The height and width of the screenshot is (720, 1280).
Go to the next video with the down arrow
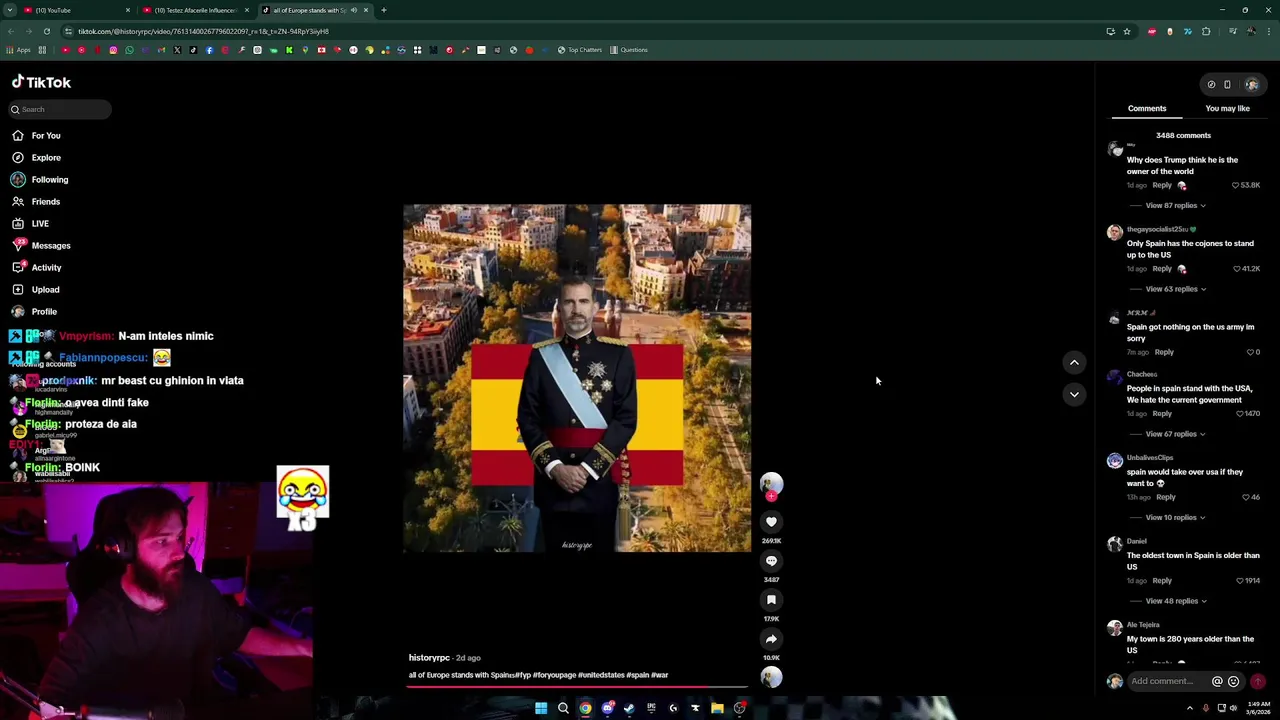pyautogui.click(x=1074, y=394)
